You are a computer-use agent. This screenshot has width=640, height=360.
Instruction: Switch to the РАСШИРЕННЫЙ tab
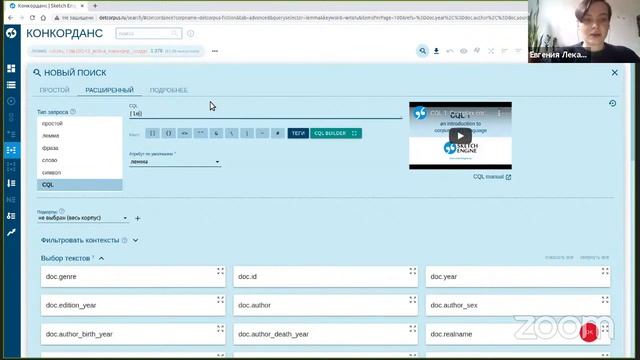(x=109, y=90)
